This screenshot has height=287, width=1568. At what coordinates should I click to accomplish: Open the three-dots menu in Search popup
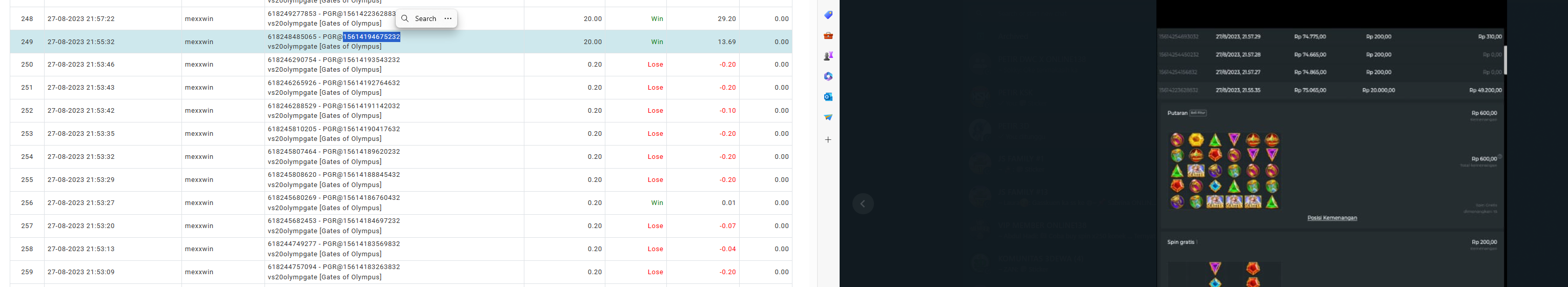(448, 19)
